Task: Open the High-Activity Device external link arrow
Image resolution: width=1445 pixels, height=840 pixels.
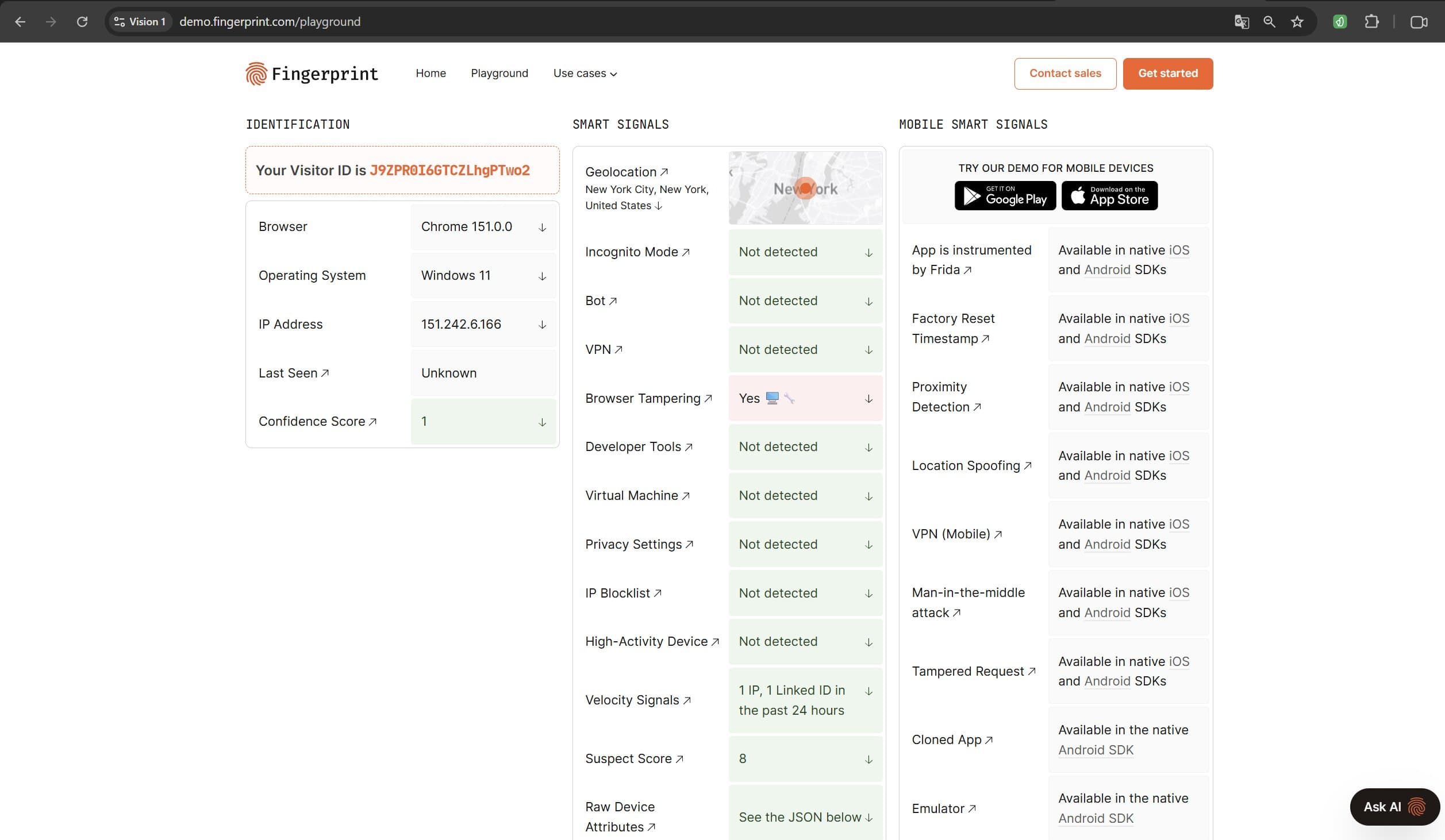Action: click(715, 642)
